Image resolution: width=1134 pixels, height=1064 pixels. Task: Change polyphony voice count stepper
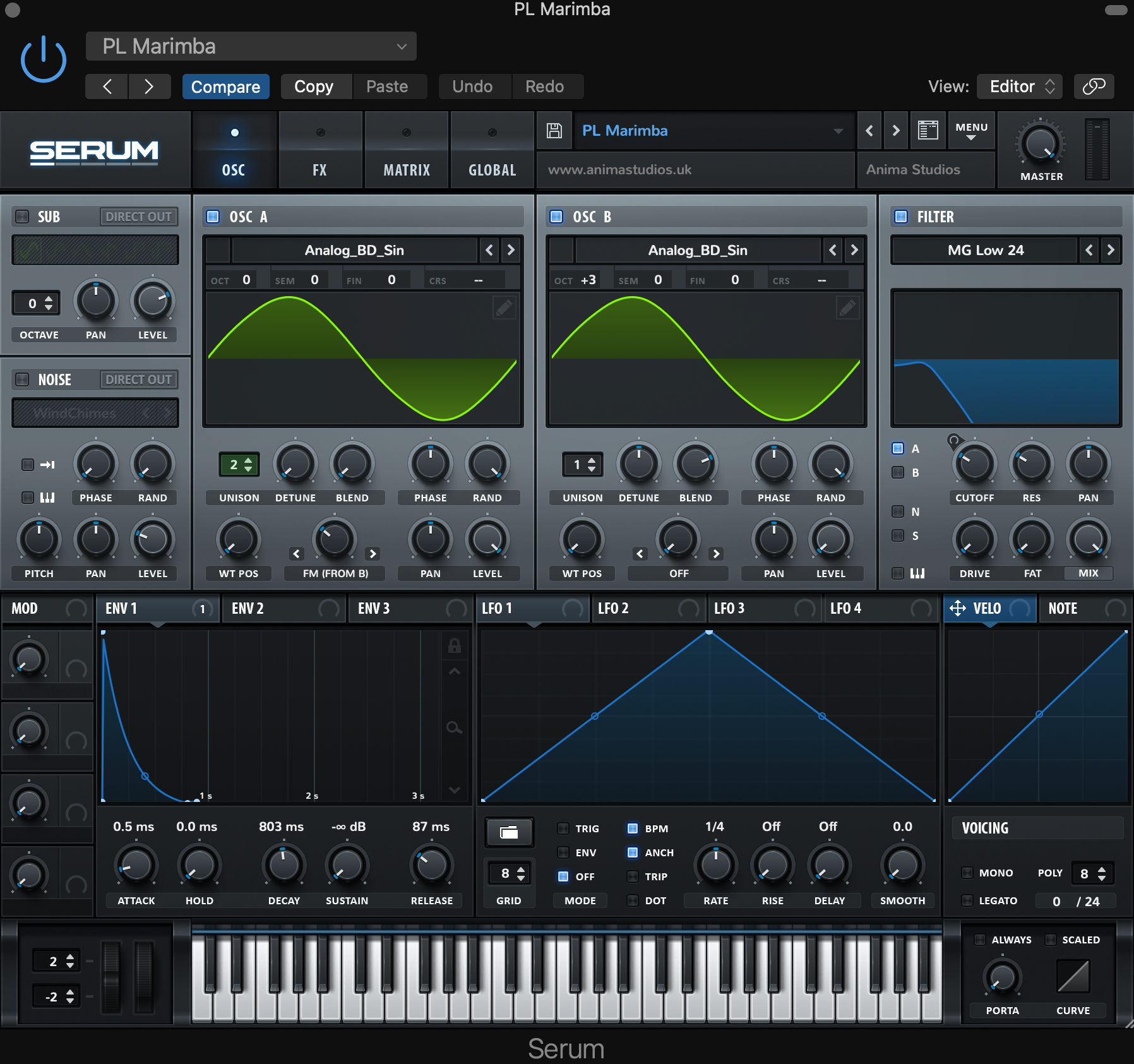1092,873
